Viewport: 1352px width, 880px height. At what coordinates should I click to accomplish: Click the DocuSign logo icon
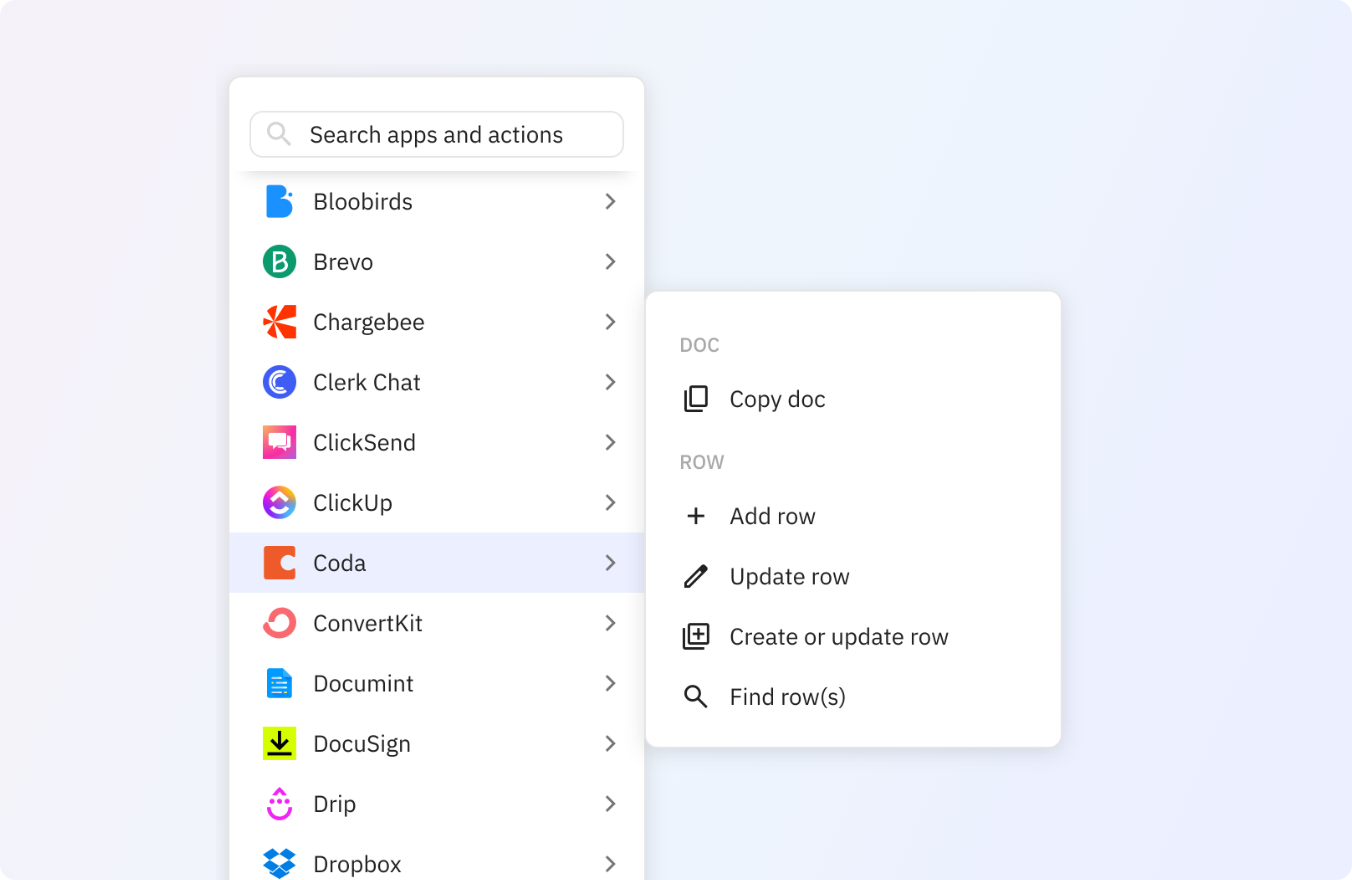point(279,743)
